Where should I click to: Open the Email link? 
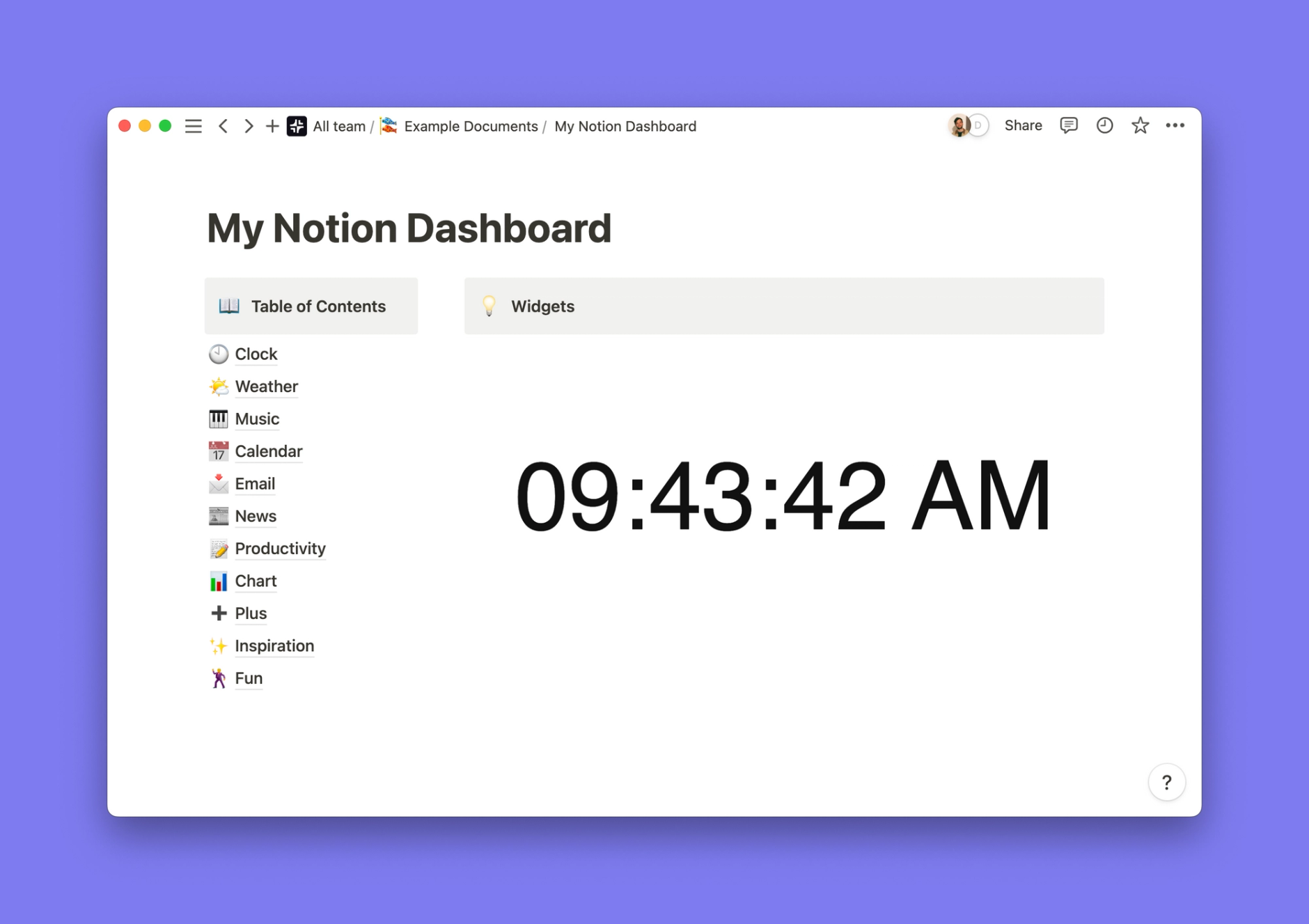[x=255, y=483]
